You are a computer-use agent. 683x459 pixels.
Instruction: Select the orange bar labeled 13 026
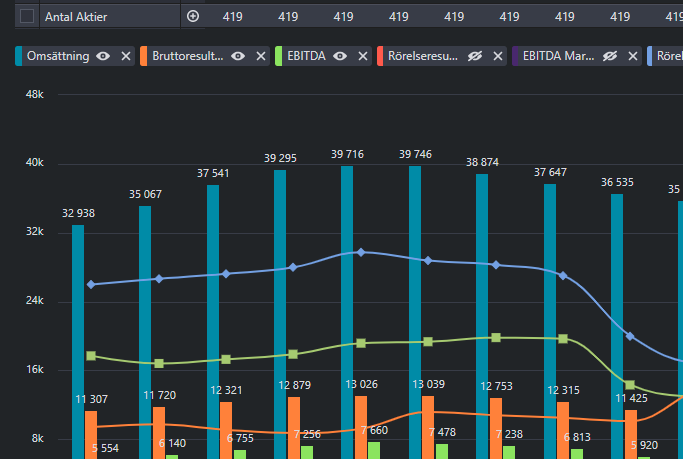(361, 427)
